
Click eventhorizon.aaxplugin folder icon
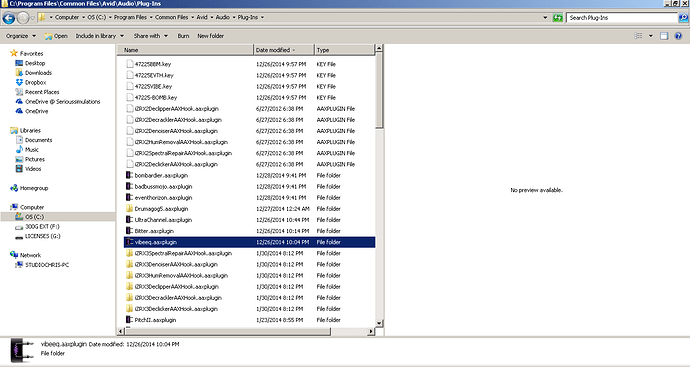click(129, 198)
